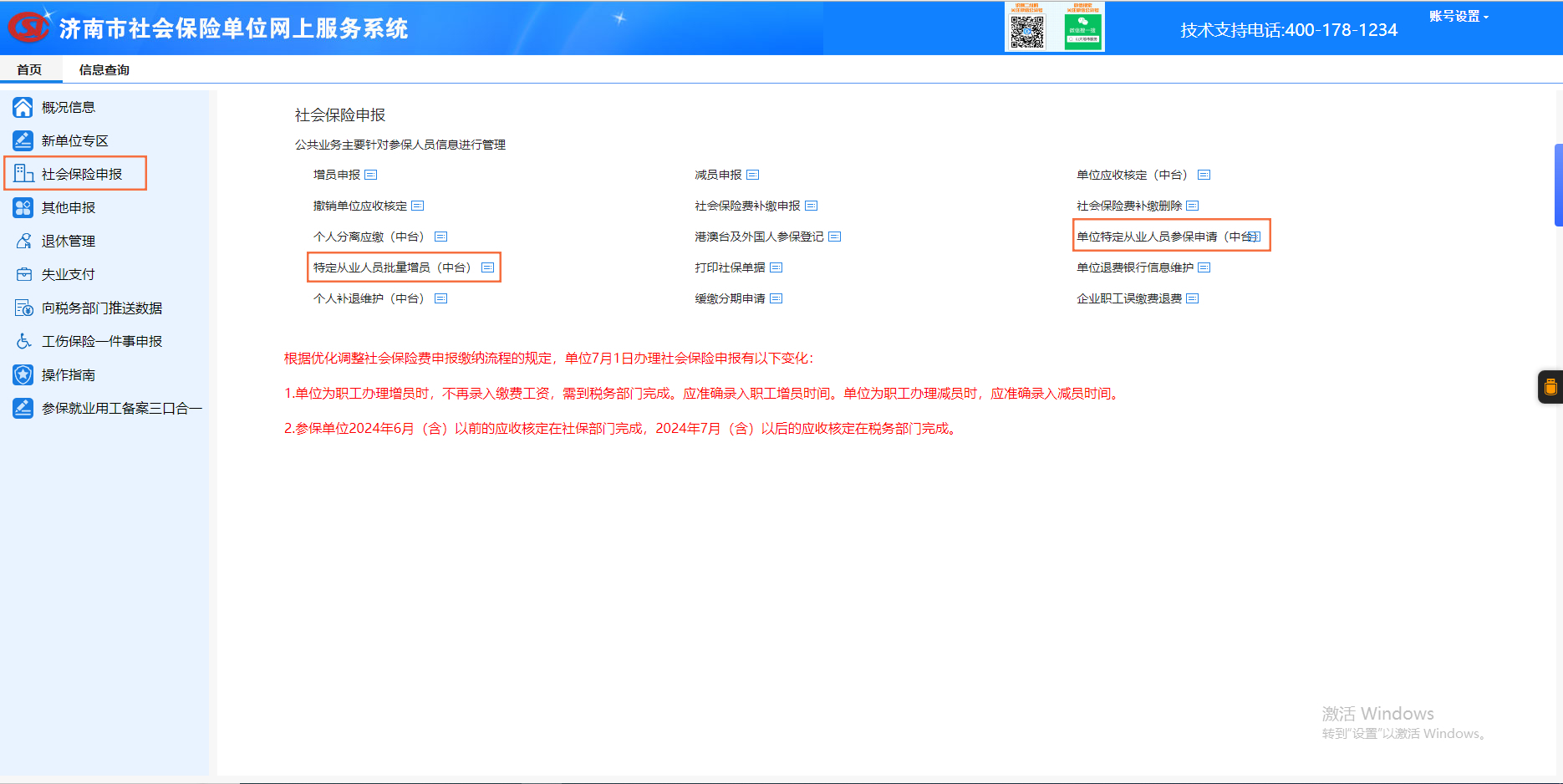Open 工伤保险一件事申报 sidebar icon
This screenshot has width=1563, height=784.
[23, 341]
